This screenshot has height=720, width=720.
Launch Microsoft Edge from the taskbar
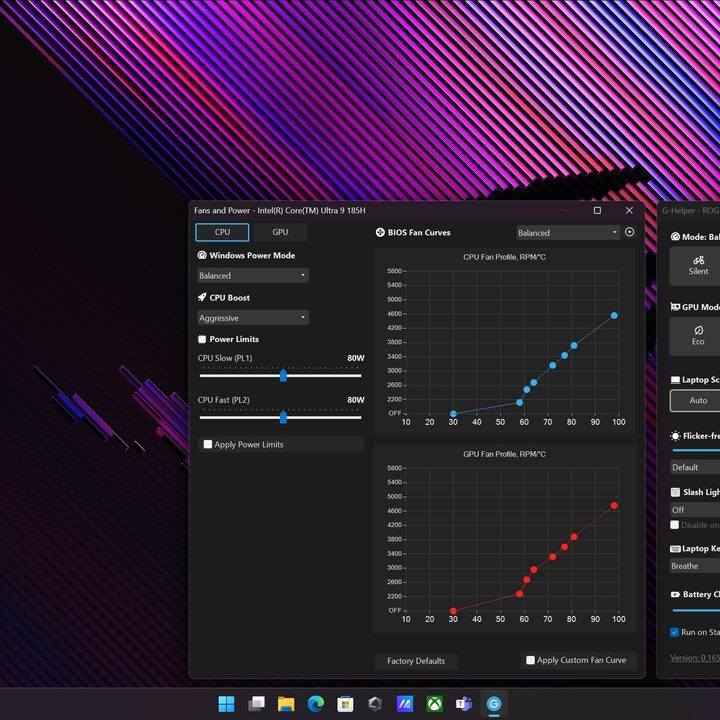tap(315, 703)
